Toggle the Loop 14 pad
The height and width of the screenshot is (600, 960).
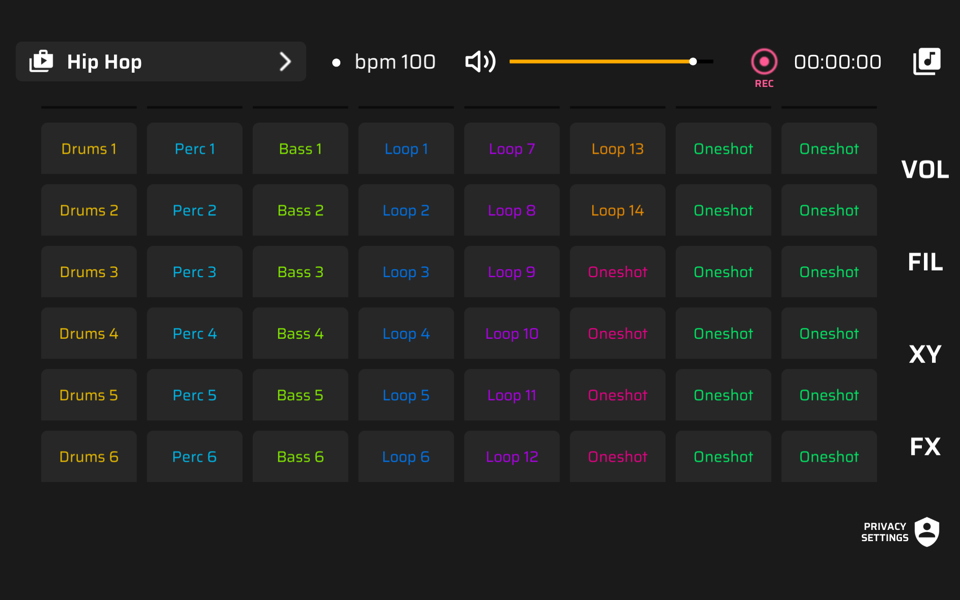pyautogui.click(x=618, y=211)
